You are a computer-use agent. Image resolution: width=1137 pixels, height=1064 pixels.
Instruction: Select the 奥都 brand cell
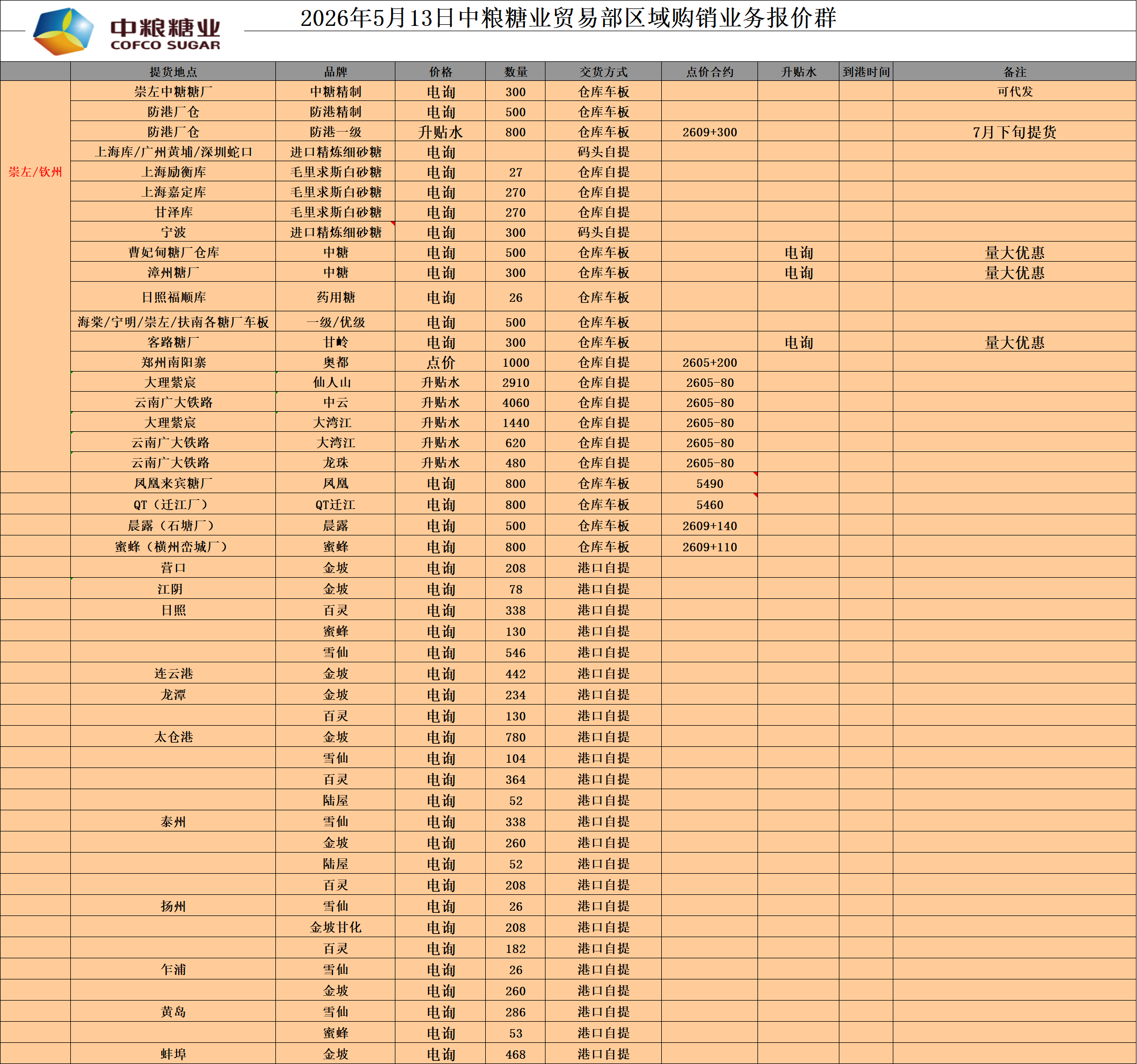[335, 362]
